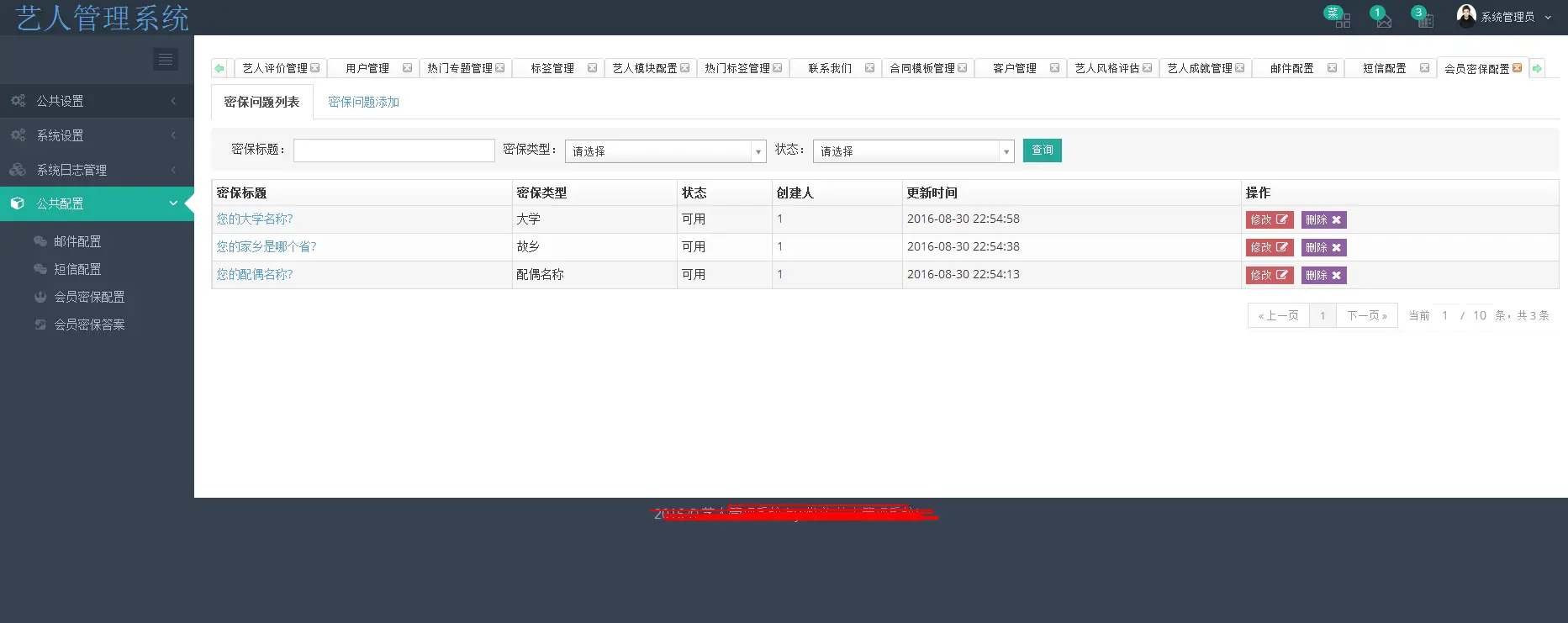
Task: Click 删除 for 您的家乡是哪个省 row
Action: [1323, 247]
